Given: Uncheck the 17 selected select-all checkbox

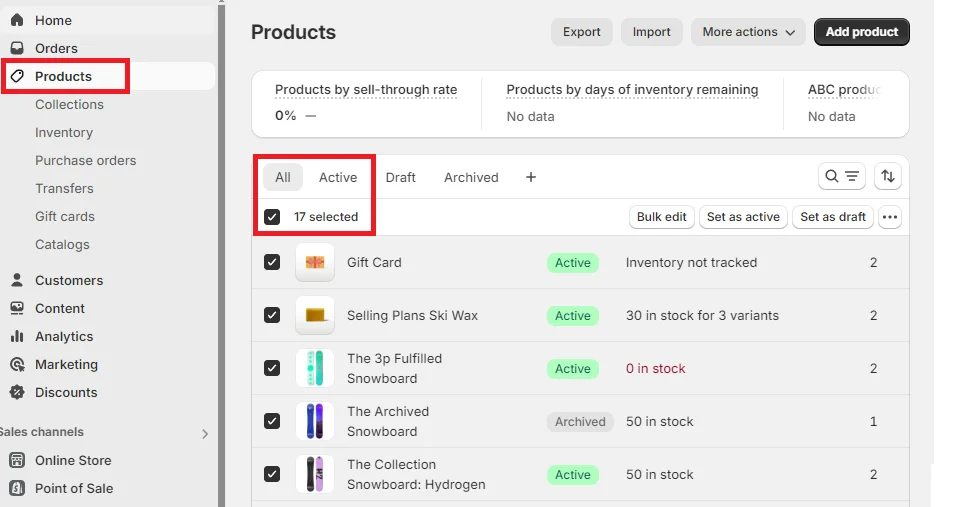Looking at the screenshot, I should [x=272, y=217].
